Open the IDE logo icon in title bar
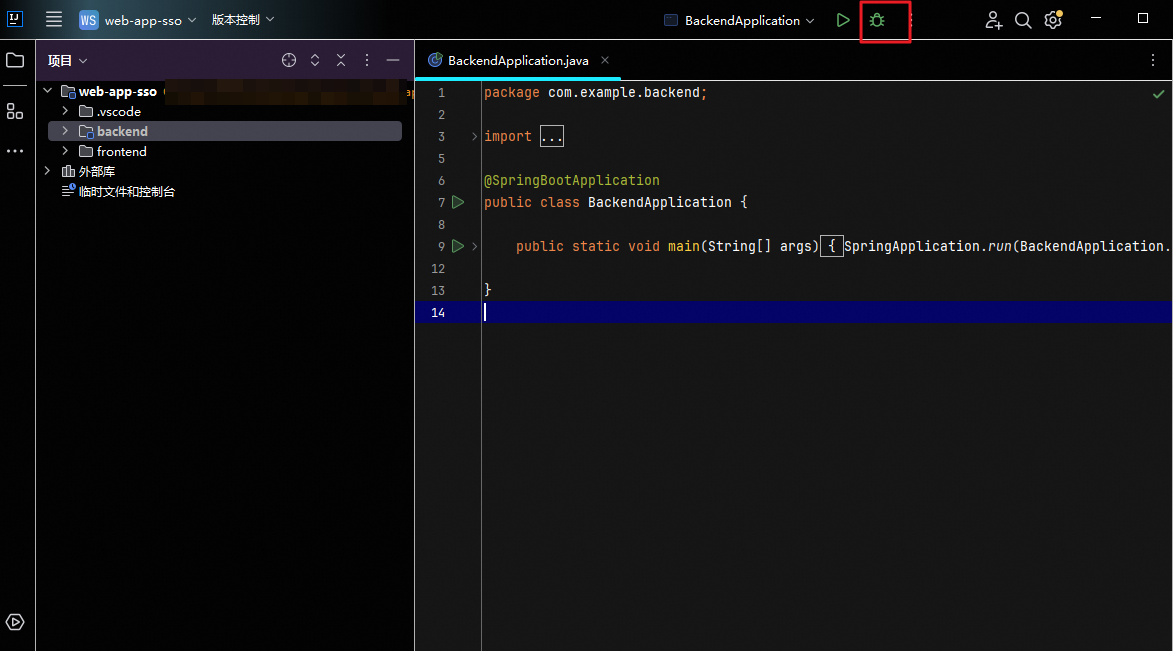 (15, 19)
